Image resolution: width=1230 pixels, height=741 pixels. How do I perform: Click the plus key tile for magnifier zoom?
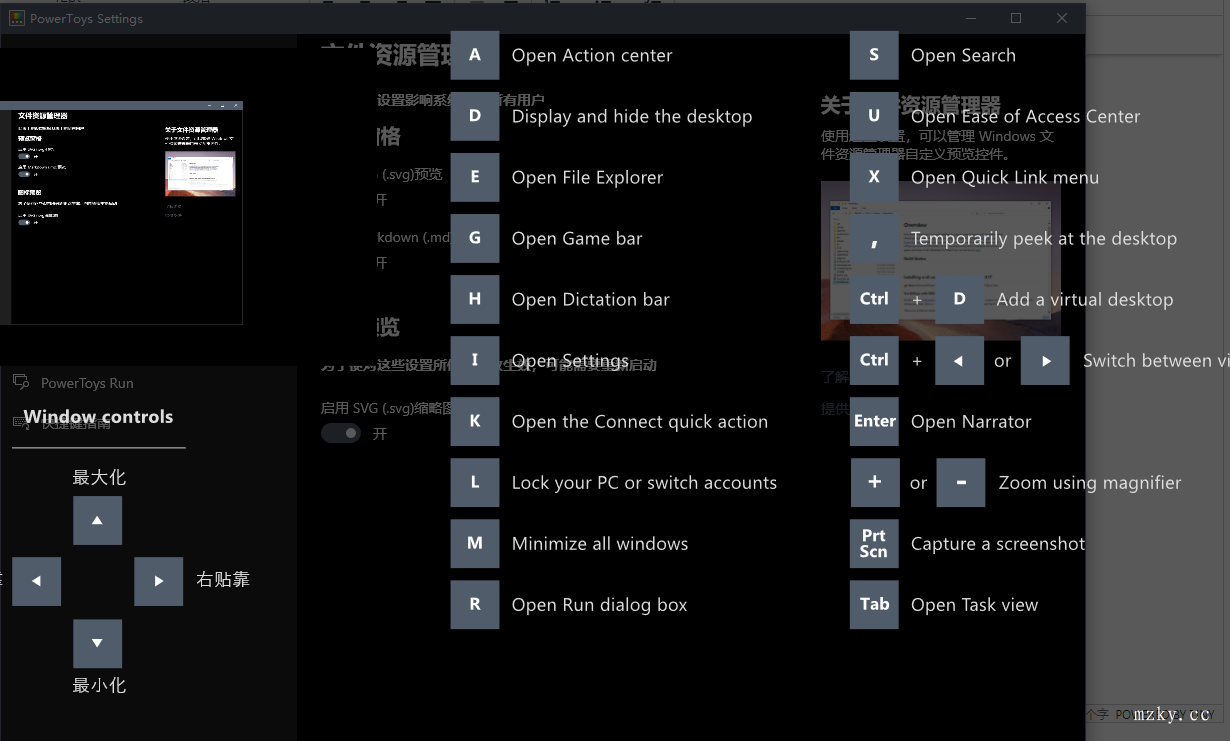[874, 482]
